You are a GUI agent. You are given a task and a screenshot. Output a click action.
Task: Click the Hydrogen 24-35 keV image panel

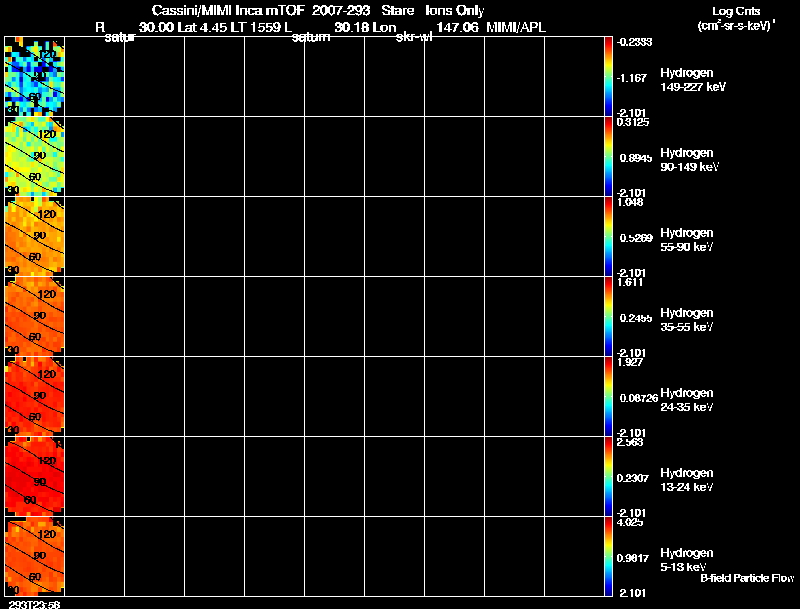(x=35, y=397)
